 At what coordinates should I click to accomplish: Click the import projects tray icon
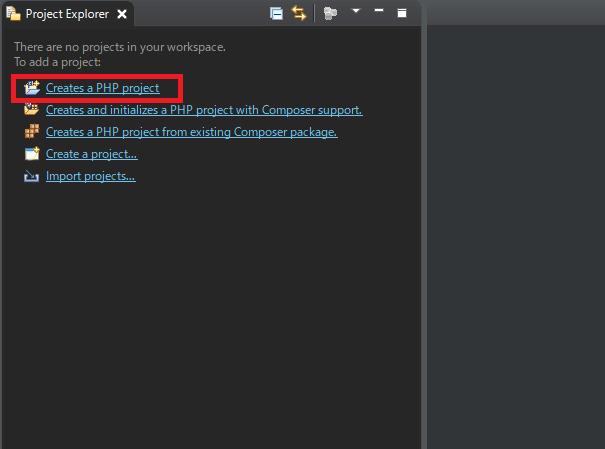tap(31, 176)
